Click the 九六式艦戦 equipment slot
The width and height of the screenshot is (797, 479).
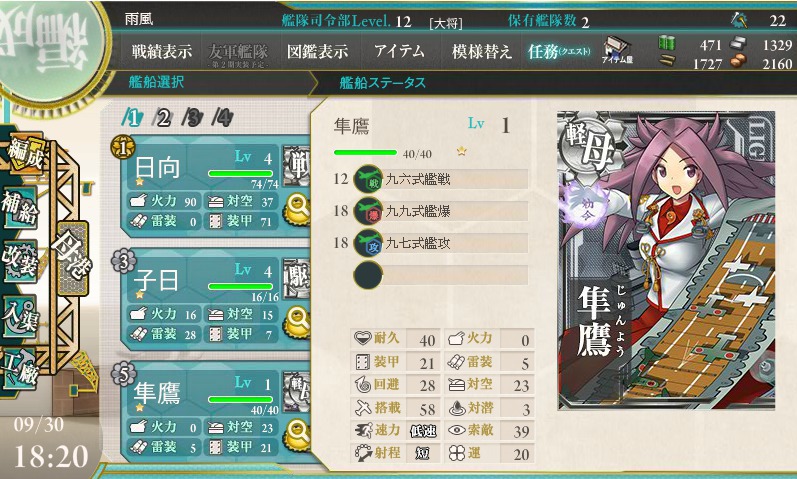click(440, 179)
